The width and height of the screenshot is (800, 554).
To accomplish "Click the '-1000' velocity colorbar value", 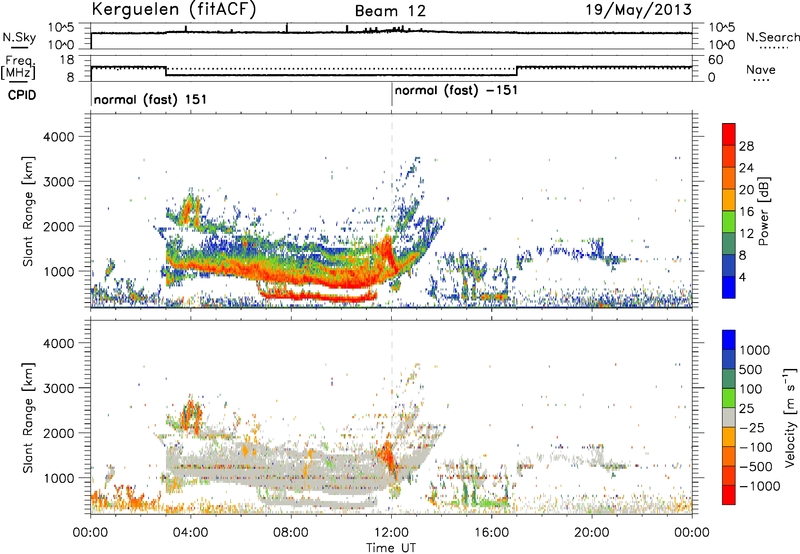I will 760,486.
